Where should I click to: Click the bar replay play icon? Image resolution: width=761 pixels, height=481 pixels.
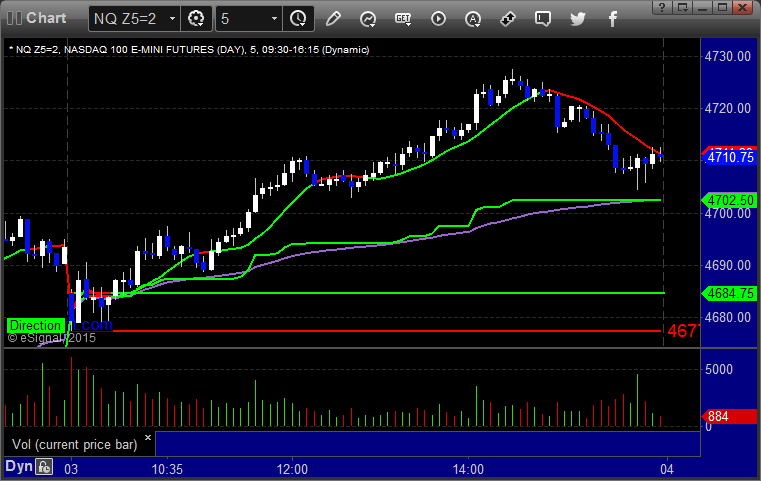[438, 19]
